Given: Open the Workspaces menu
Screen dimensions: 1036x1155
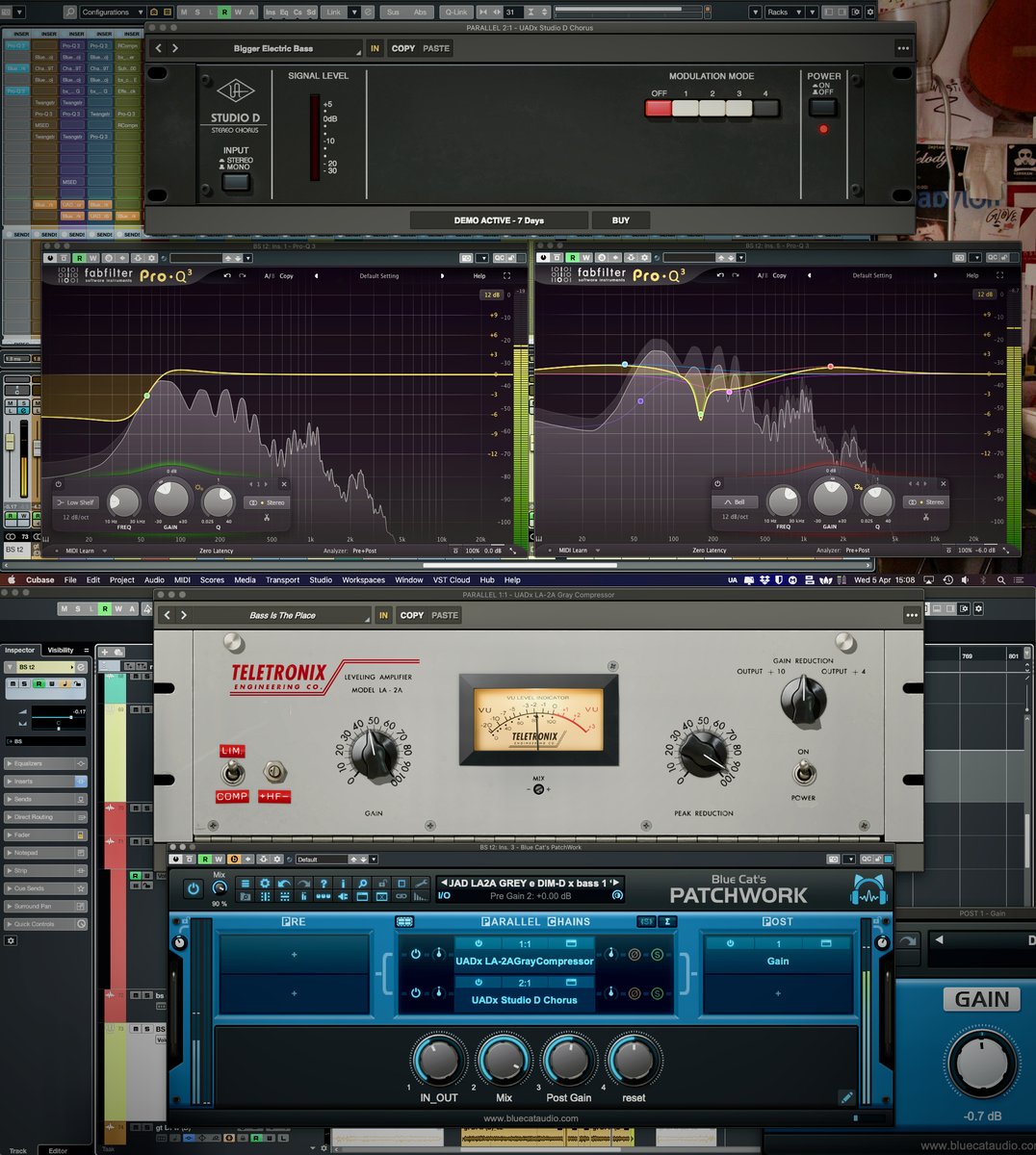Looking at the screenshot, I should (x=363, y=580).
